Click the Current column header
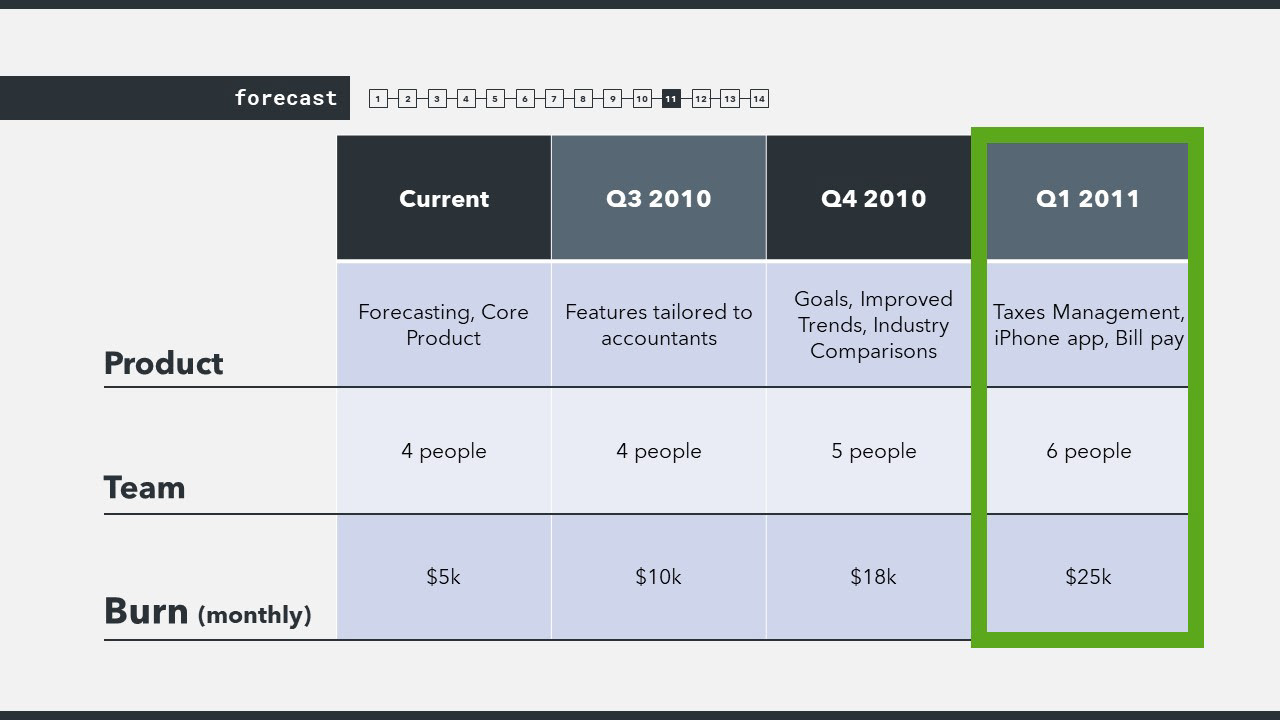1280x720 pixels. [444, 198]
